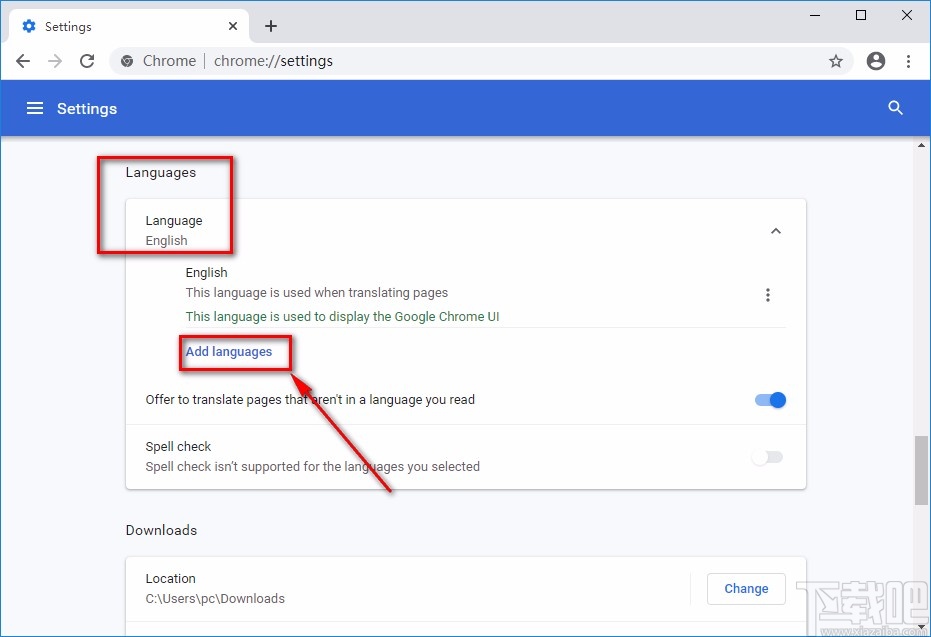Open the Settings hamburger menu
Image resolution: width=931 pixels, height=637 pixels.
point(35,108)
